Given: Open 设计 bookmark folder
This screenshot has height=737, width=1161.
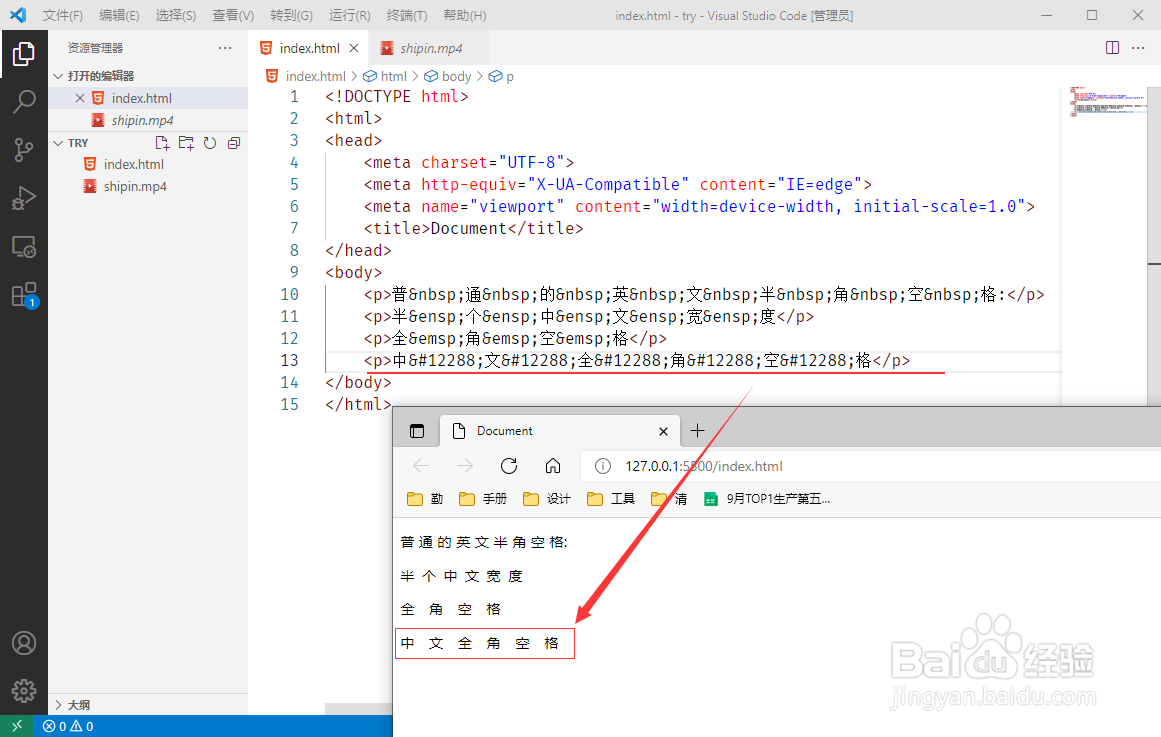Looking at the screenshot, I should pyautogui.click(x=546, y=499).
